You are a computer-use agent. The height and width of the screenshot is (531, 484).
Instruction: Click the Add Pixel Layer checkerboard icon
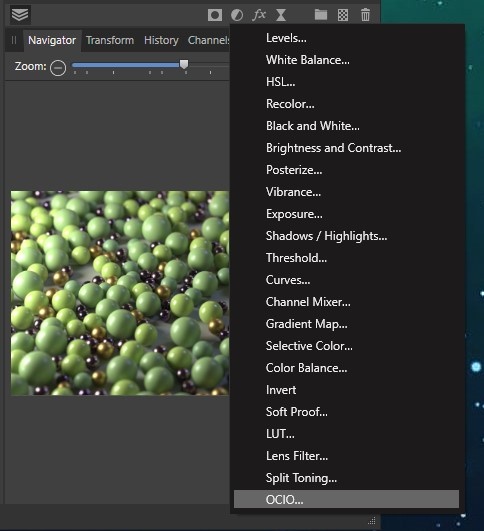point(343,15)
